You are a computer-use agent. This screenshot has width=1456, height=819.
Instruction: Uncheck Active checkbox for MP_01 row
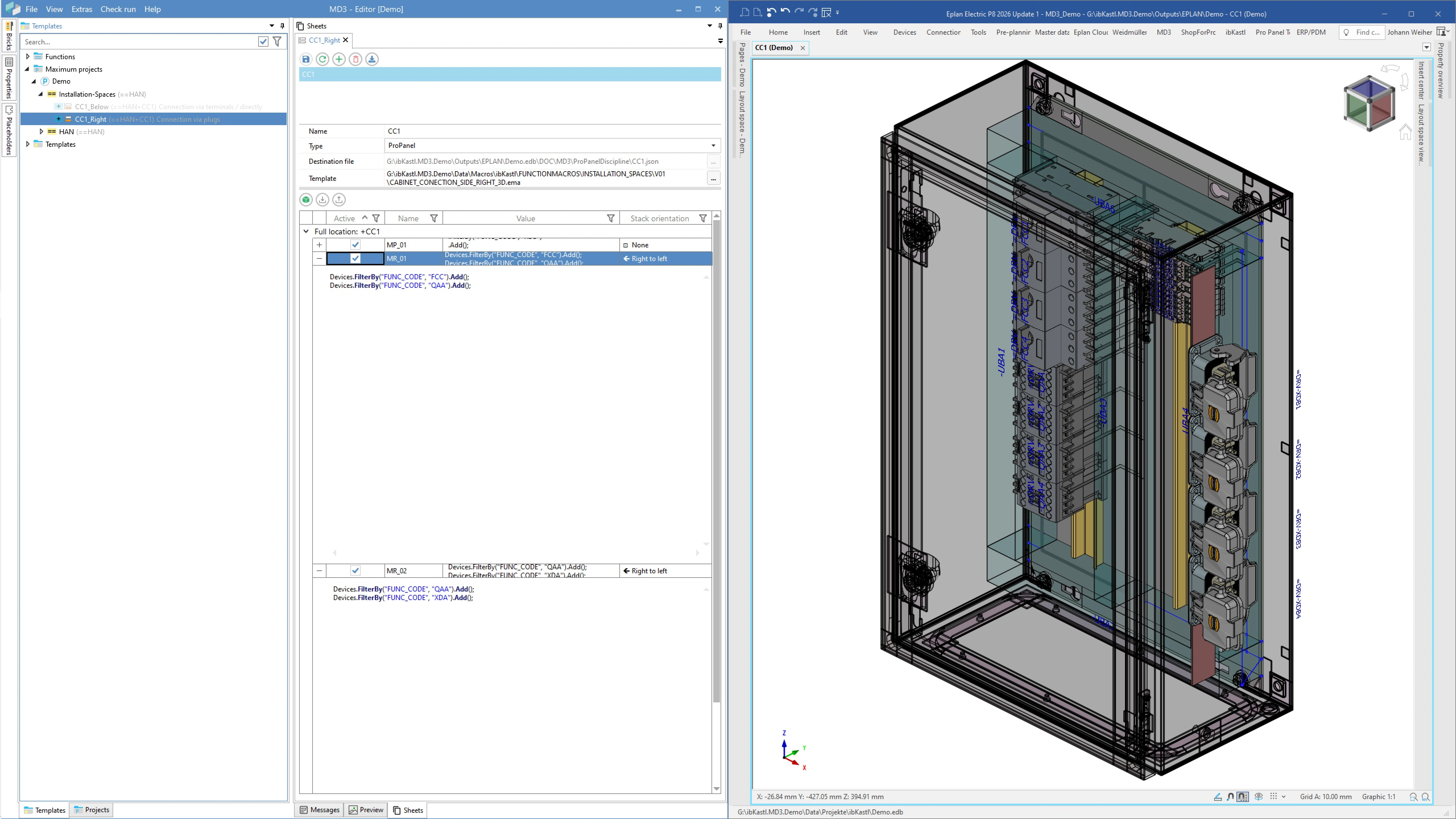(x=355, y=245)
